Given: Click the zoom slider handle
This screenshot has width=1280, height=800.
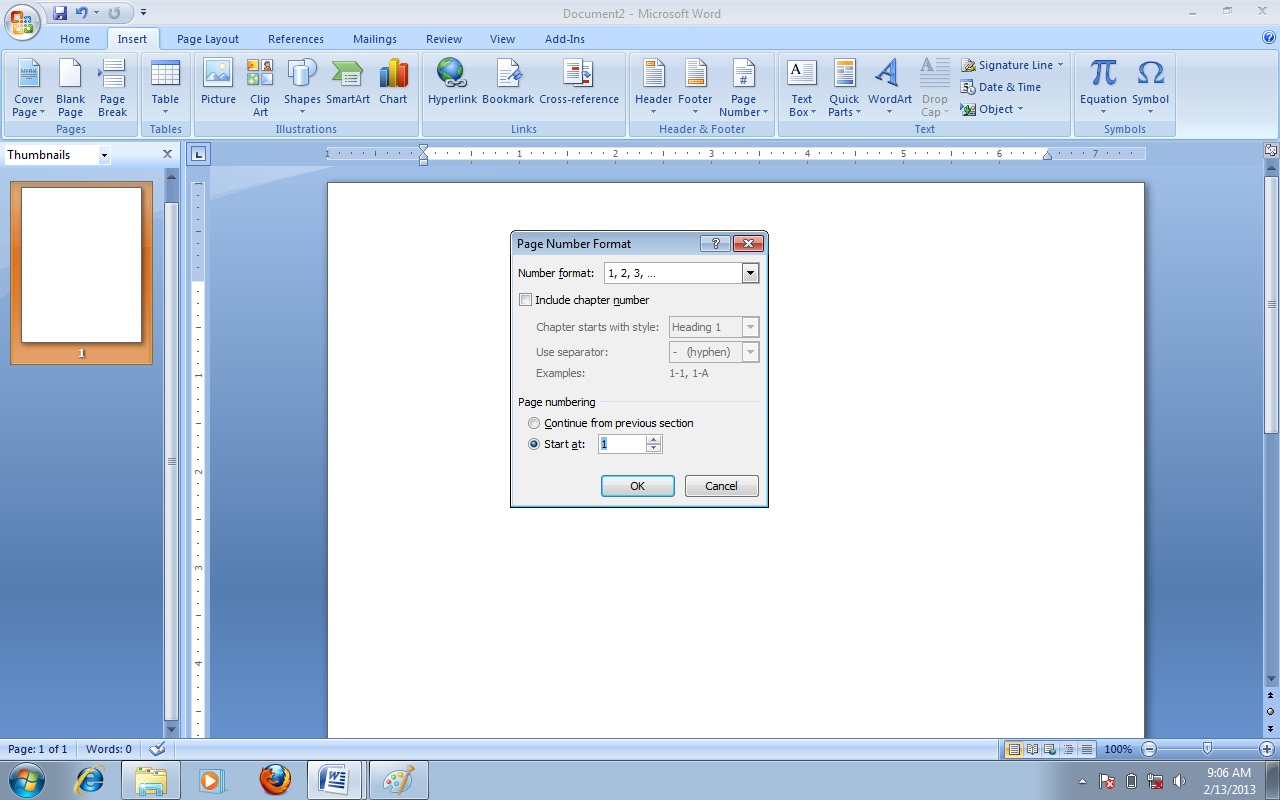Looking at the screenshot, I should [x=1208, y=748].
